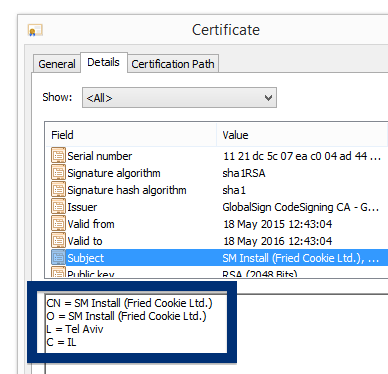The width and height of the screenshot is (388, 374).
Task: Click the 18 May 2015 12:43:04 value
Action: [277, 224]
